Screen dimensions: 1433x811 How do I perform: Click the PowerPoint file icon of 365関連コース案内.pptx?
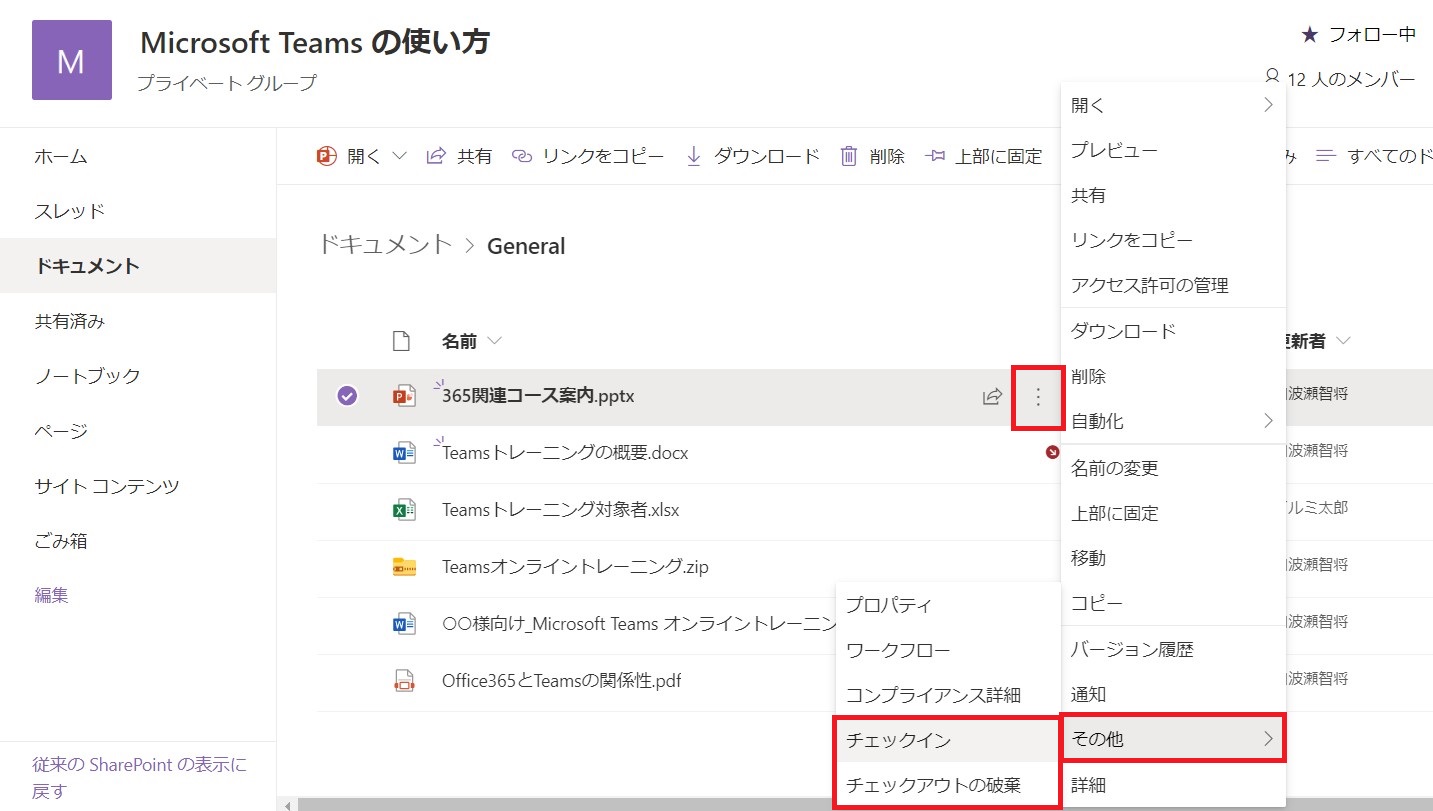pyautogui.click(x=404, y=396)
